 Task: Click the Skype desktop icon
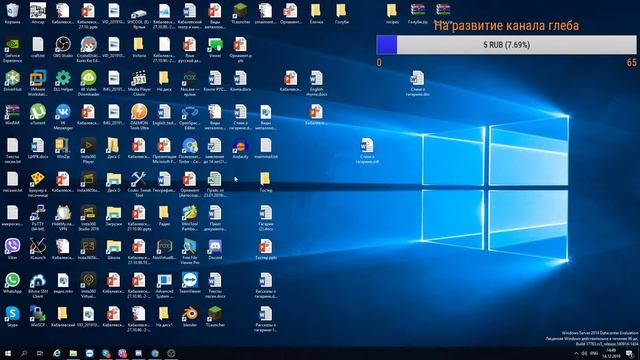12,317
